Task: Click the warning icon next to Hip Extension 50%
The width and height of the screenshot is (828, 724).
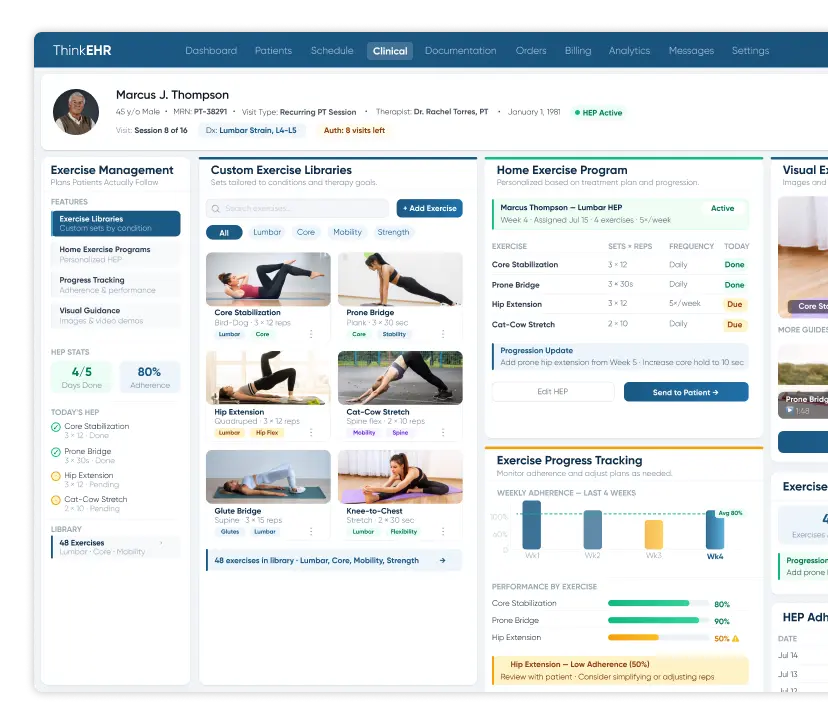Action: coord(736,638)
